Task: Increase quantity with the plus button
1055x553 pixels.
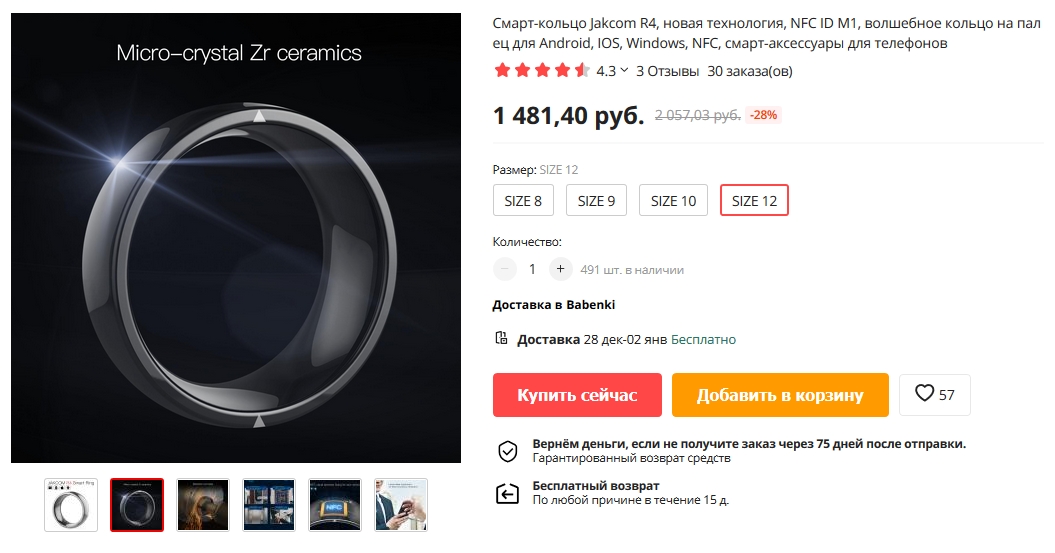Action: pyautogui.click(x=560, y=269)
